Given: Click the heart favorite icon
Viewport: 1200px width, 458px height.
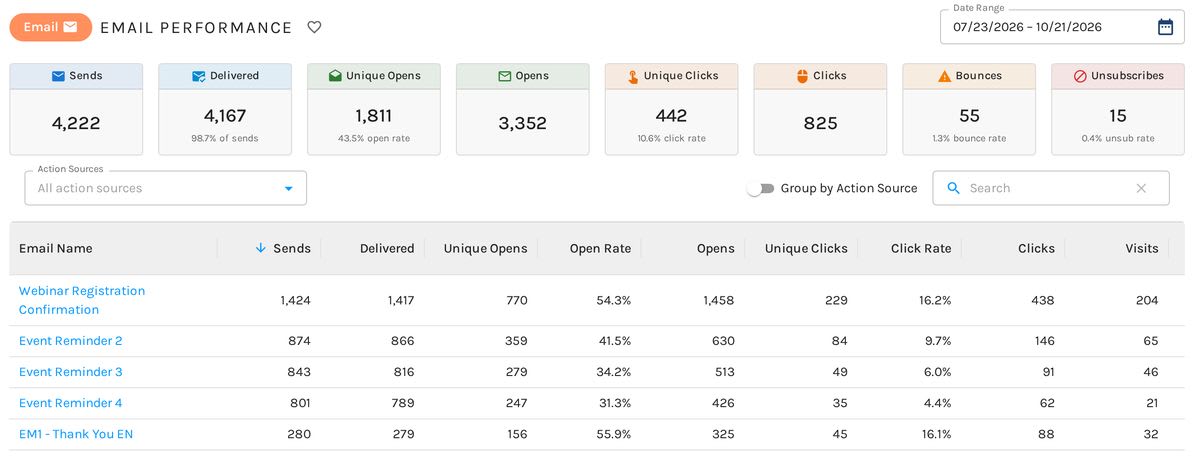Looking at the screenshot, I should click(x=314, y=27).
